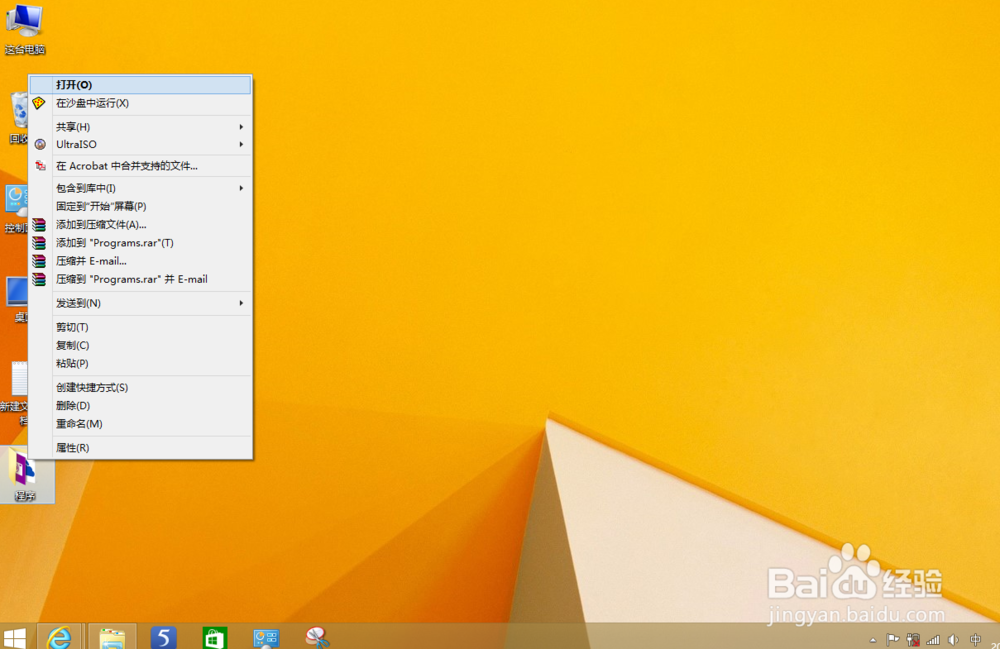
Task: Choose 固定到"开始"屏幕(P)
Action: click(x=140, y=207)
